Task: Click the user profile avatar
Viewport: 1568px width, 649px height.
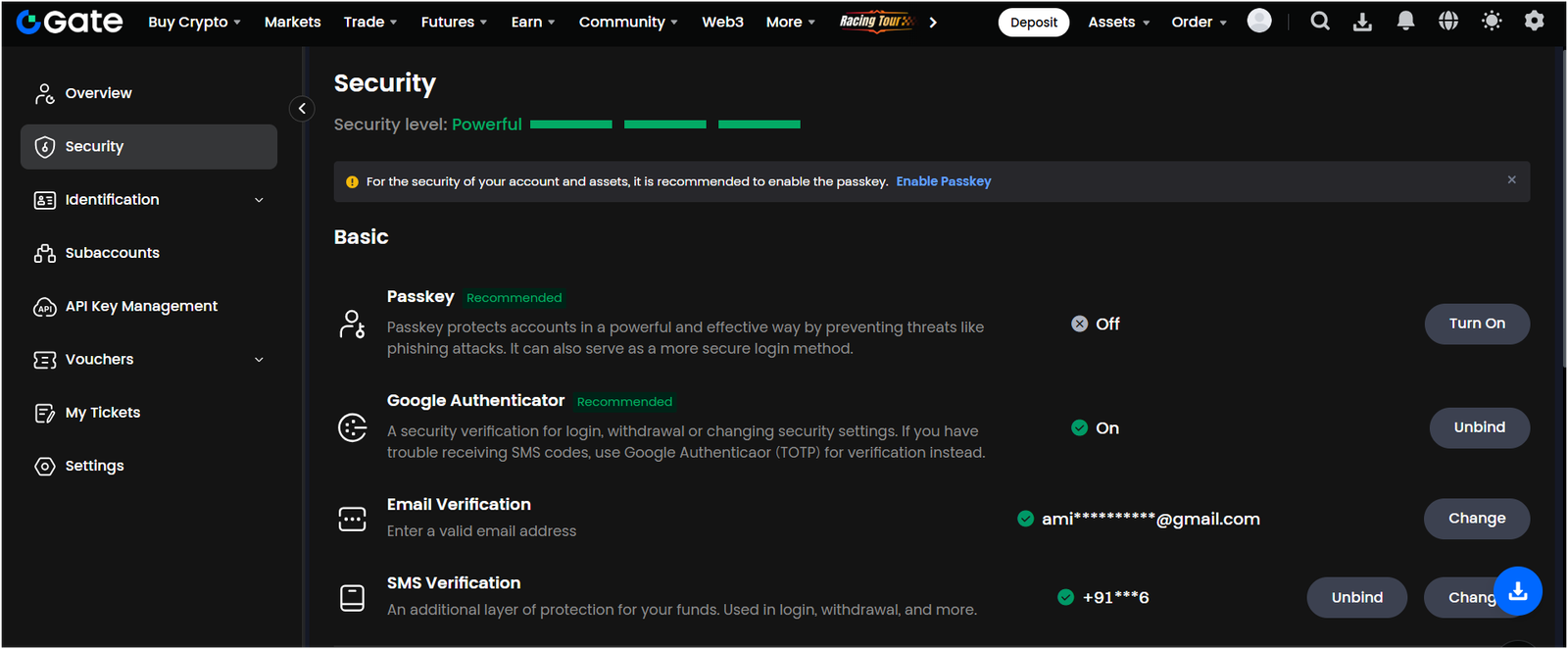Action: [1259, 22]
